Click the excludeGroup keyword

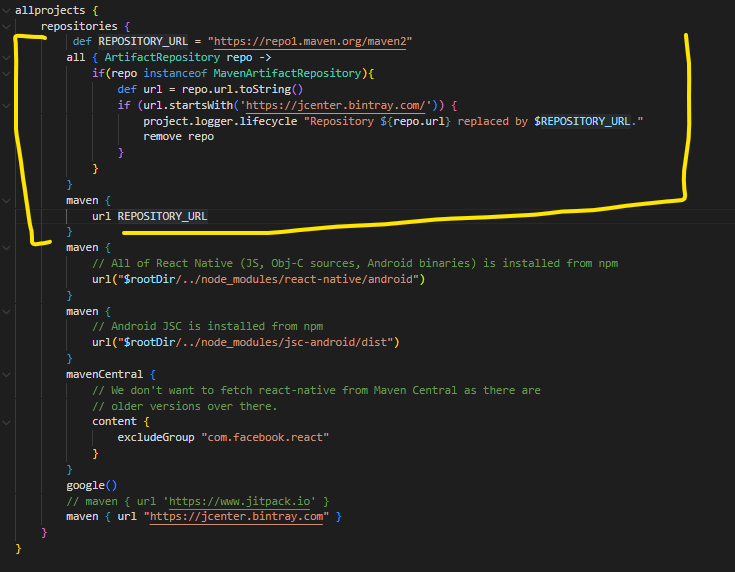point(156,437)
